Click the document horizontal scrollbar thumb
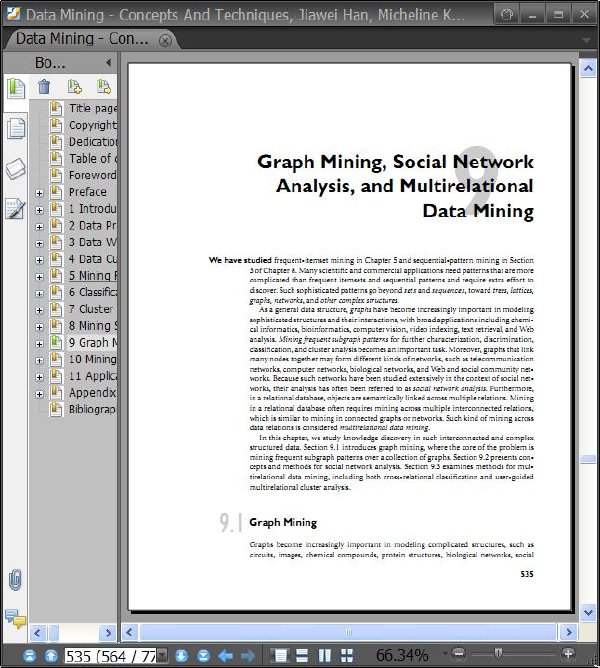600x668 pixels. pos(348,632)
